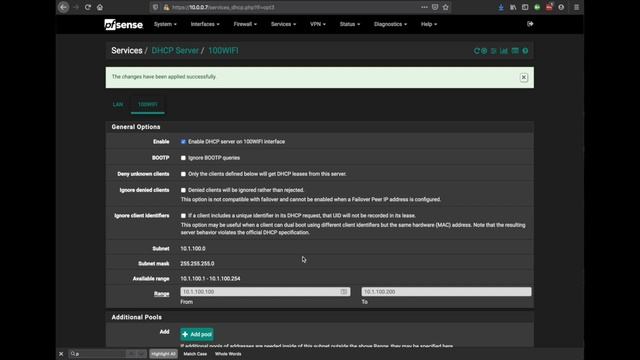
Task: Go back with the browser back arrow
Action: (x=63, y=7)
